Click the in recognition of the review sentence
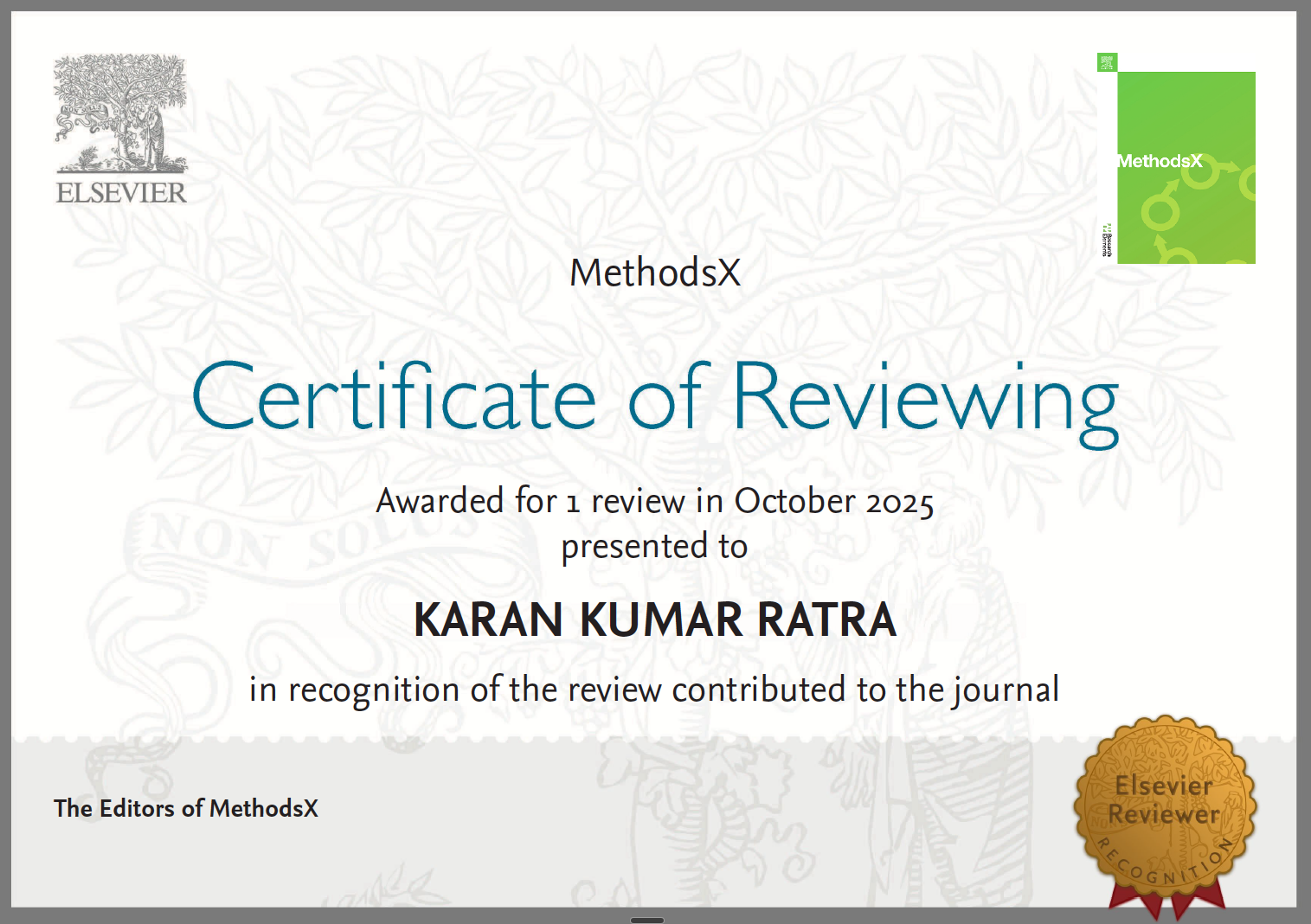This screenshot has width=1311, height=924. tap(654, 690)
